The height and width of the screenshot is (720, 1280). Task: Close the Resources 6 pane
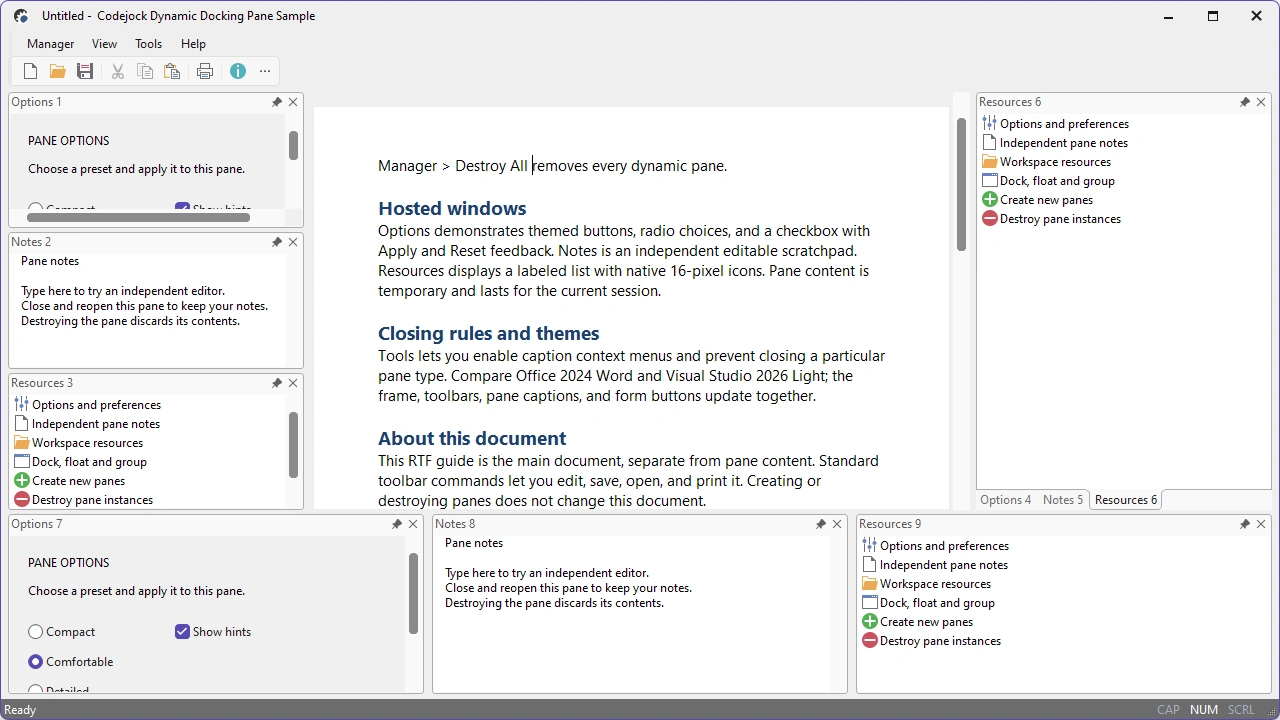[1261, 102]
